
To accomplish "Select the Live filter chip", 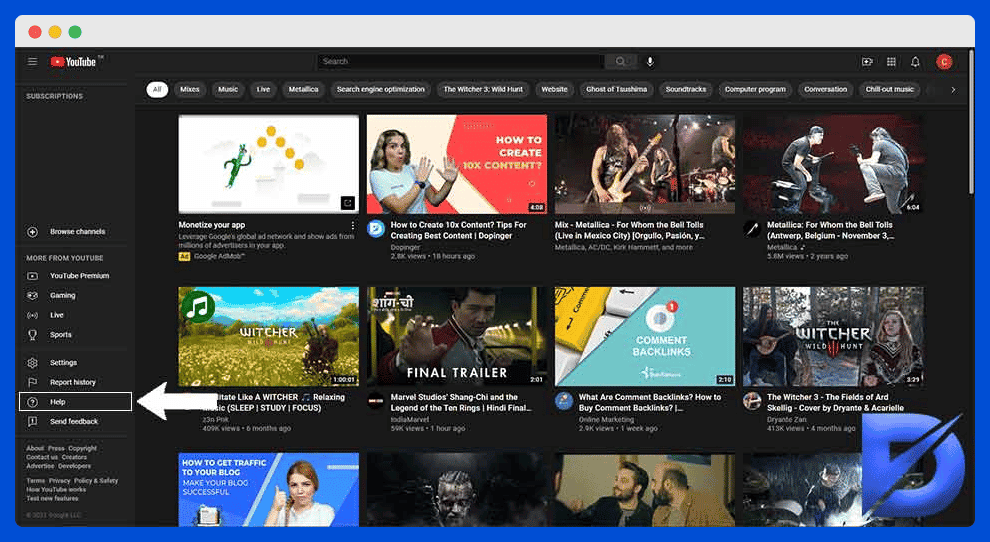I will click(263, 90).
